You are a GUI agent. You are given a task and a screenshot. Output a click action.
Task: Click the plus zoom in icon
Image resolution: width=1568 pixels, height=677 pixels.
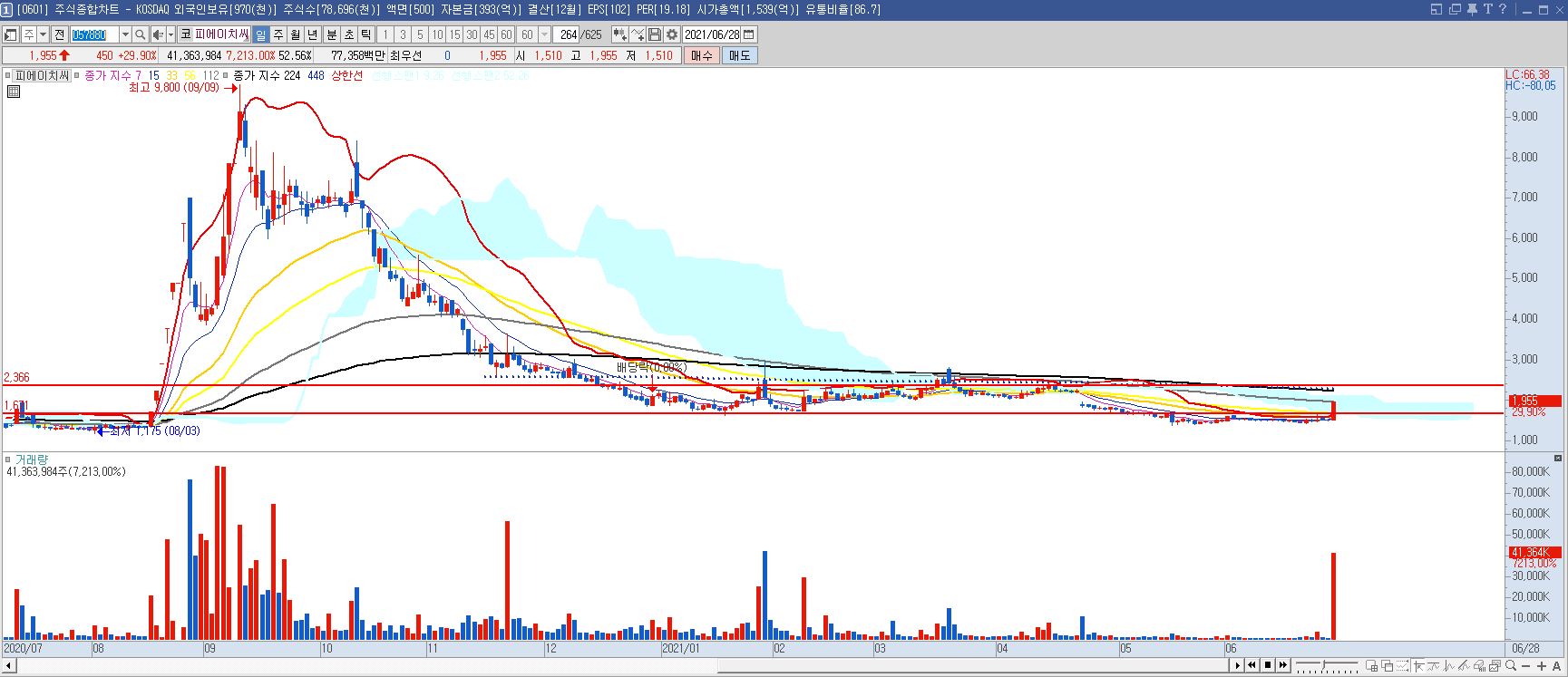[x=1542, y=666]
